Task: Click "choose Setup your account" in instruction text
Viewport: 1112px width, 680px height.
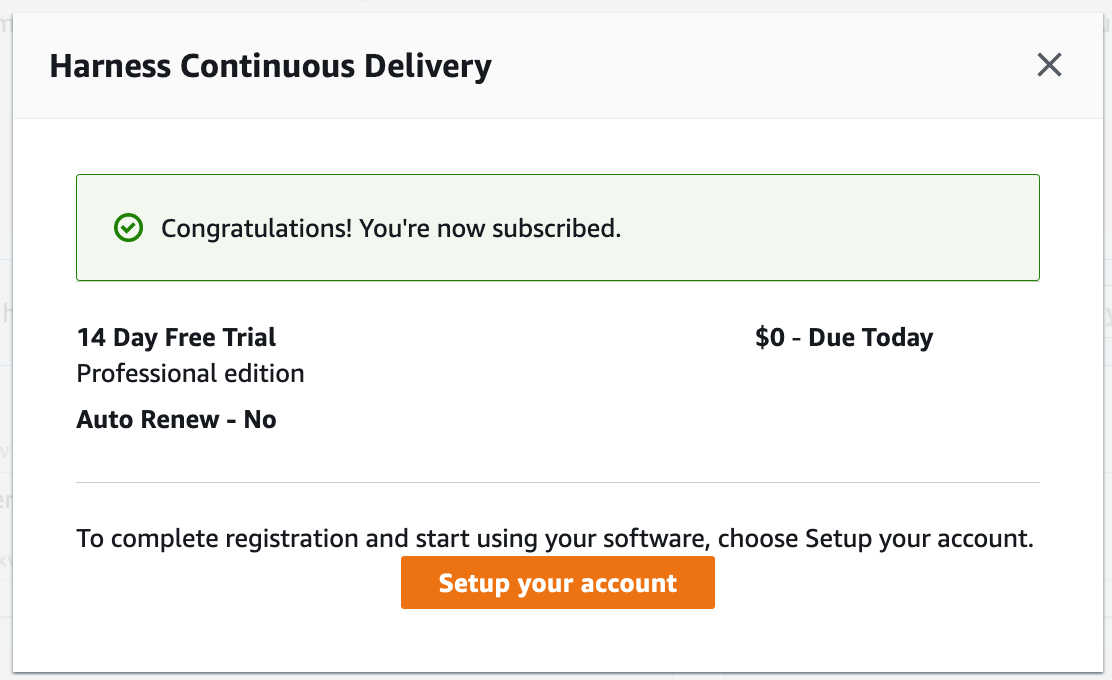Action: [x=876, y=538]
